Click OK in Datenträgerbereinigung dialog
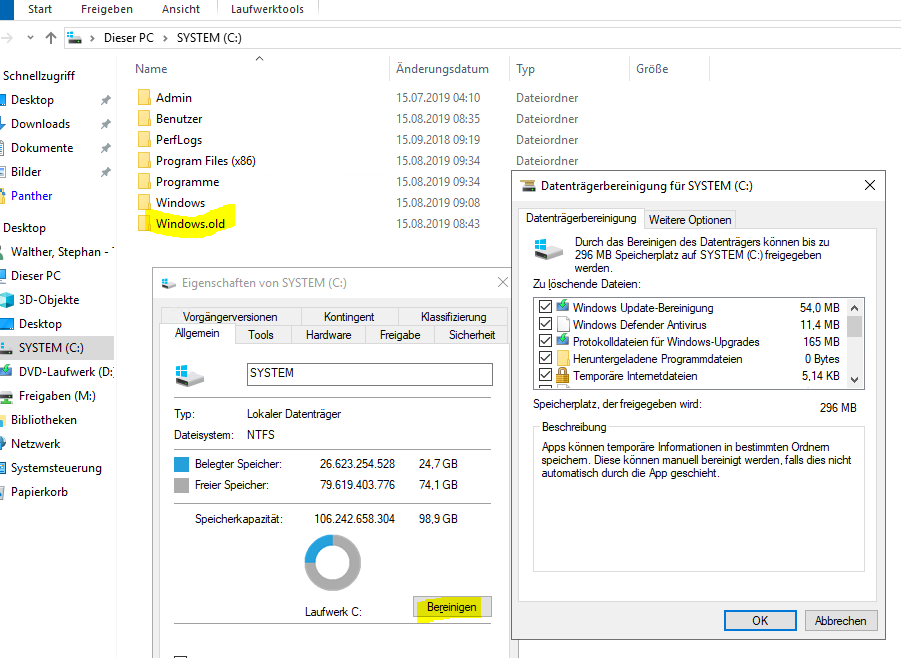The height and width of the screenshot is (658, 901). (x=760, y=621)
